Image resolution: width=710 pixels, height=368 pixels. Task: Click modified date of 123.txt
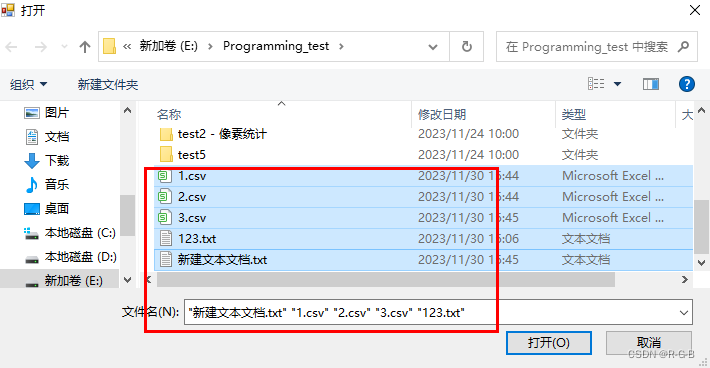(468, 239)
